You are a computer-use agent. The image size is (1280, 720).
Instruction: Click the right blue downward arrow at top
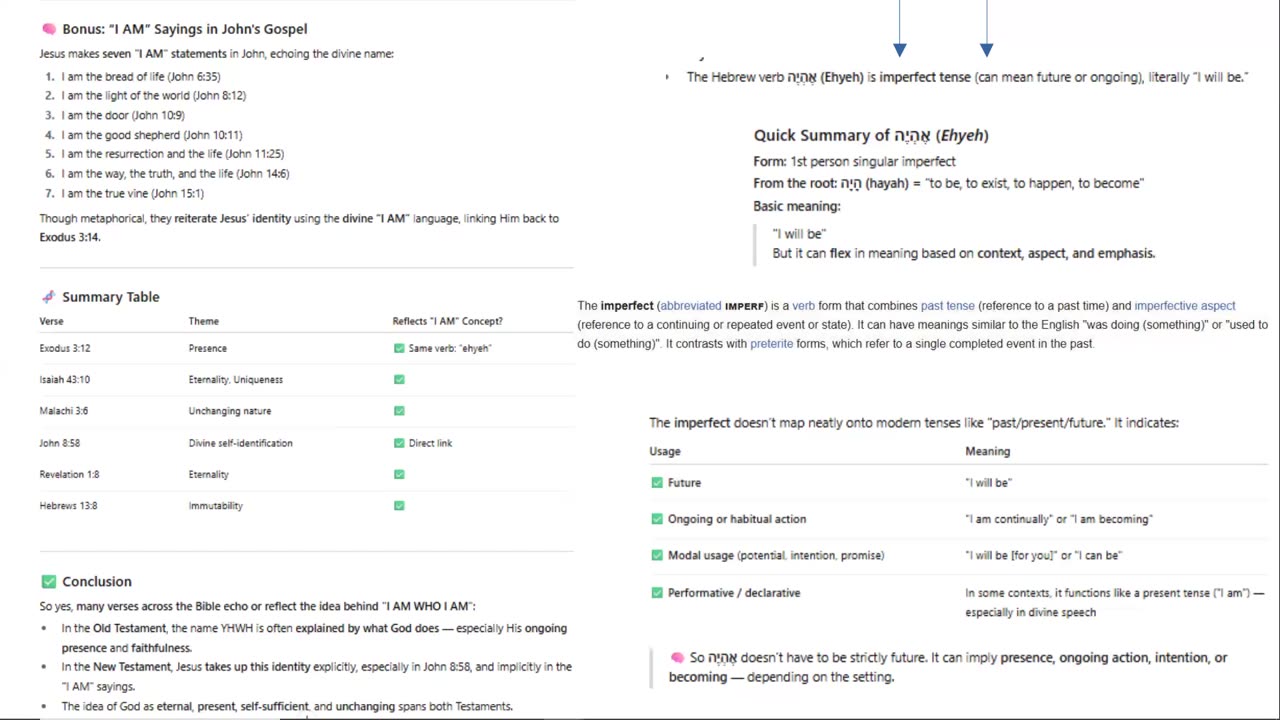(987, 47)
